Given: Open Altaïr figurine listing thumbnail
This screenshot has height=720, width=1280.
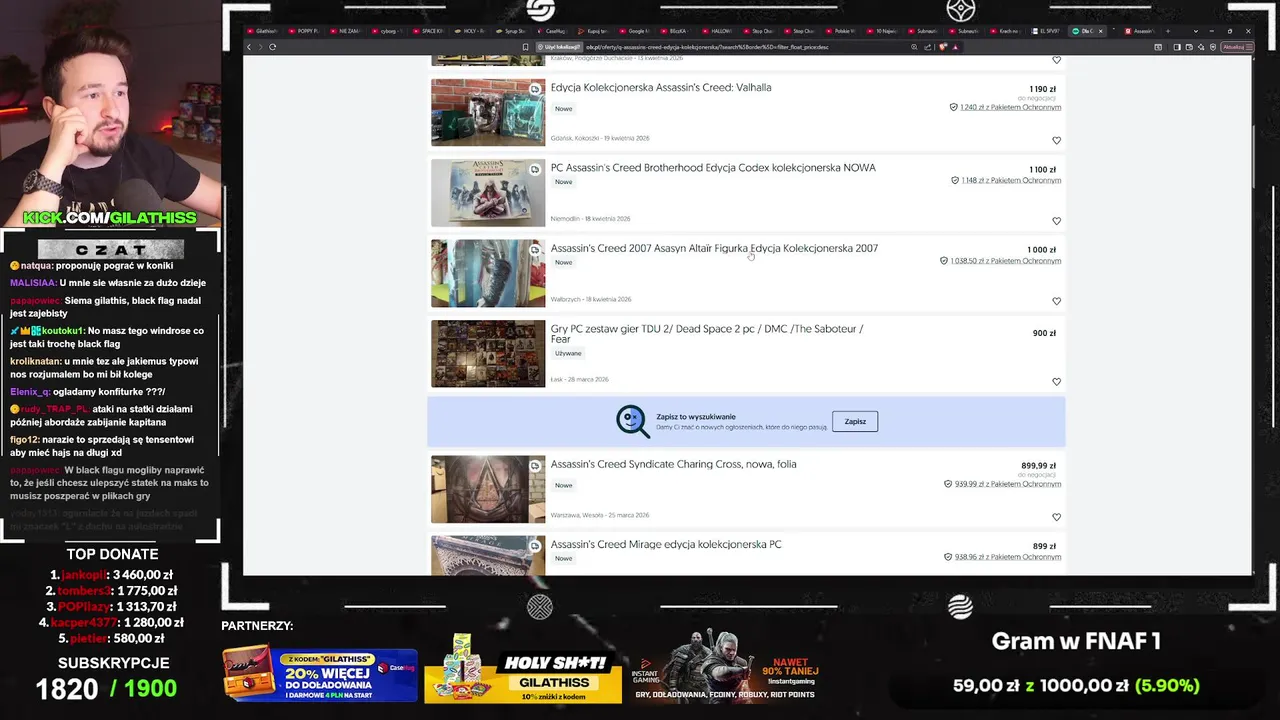Looking at the screenshot, I should pos(488,273).
